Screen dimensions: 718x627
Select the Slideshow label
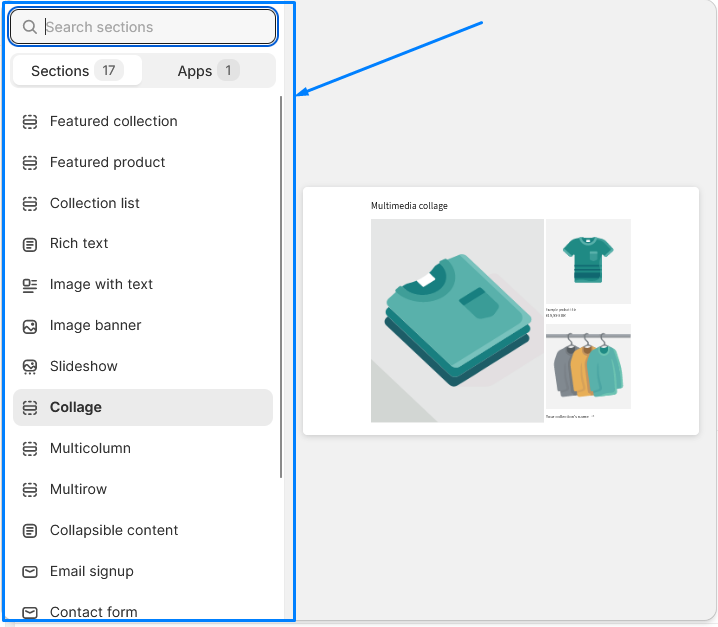tap(84, 366)
